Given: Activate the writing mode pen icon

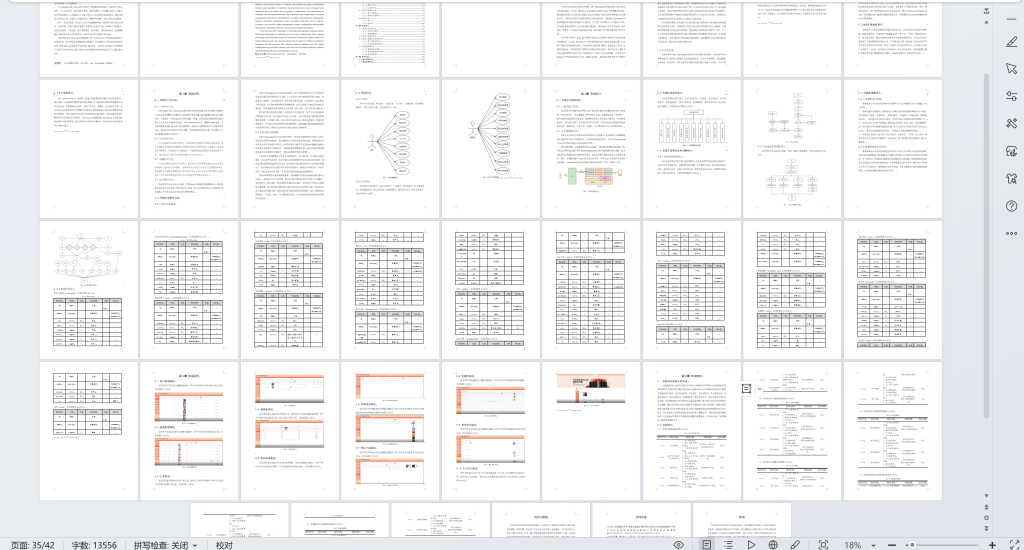Looking at the screenshot, I should point(795,545).
